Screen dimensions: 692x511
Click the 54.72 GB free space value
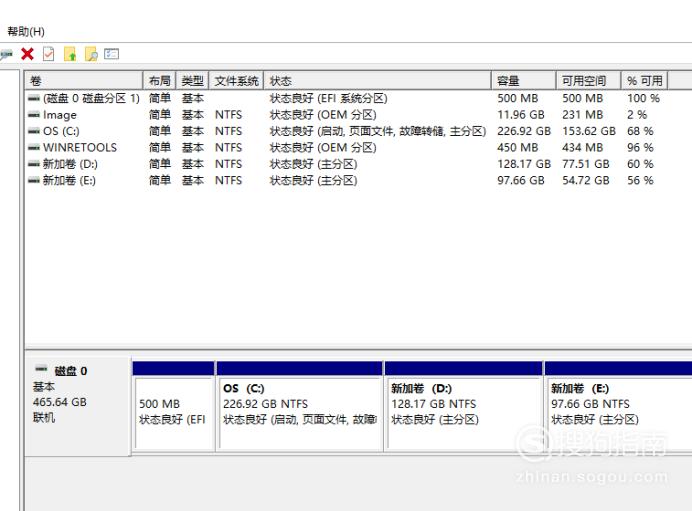point(586,180)
